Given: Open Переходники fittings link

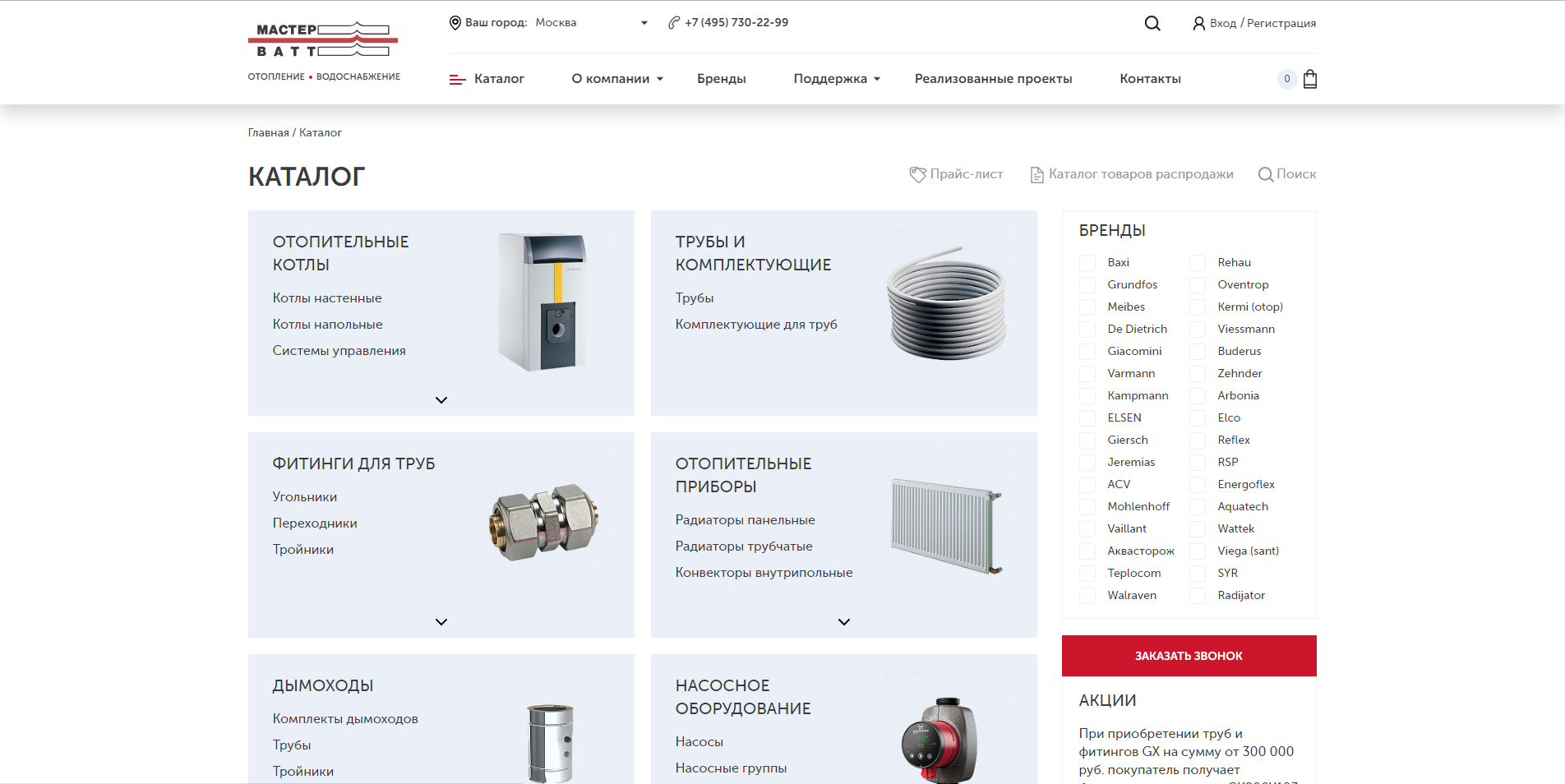Looking at the screenshot, I should pyautogui.click(x=315, y=523).
